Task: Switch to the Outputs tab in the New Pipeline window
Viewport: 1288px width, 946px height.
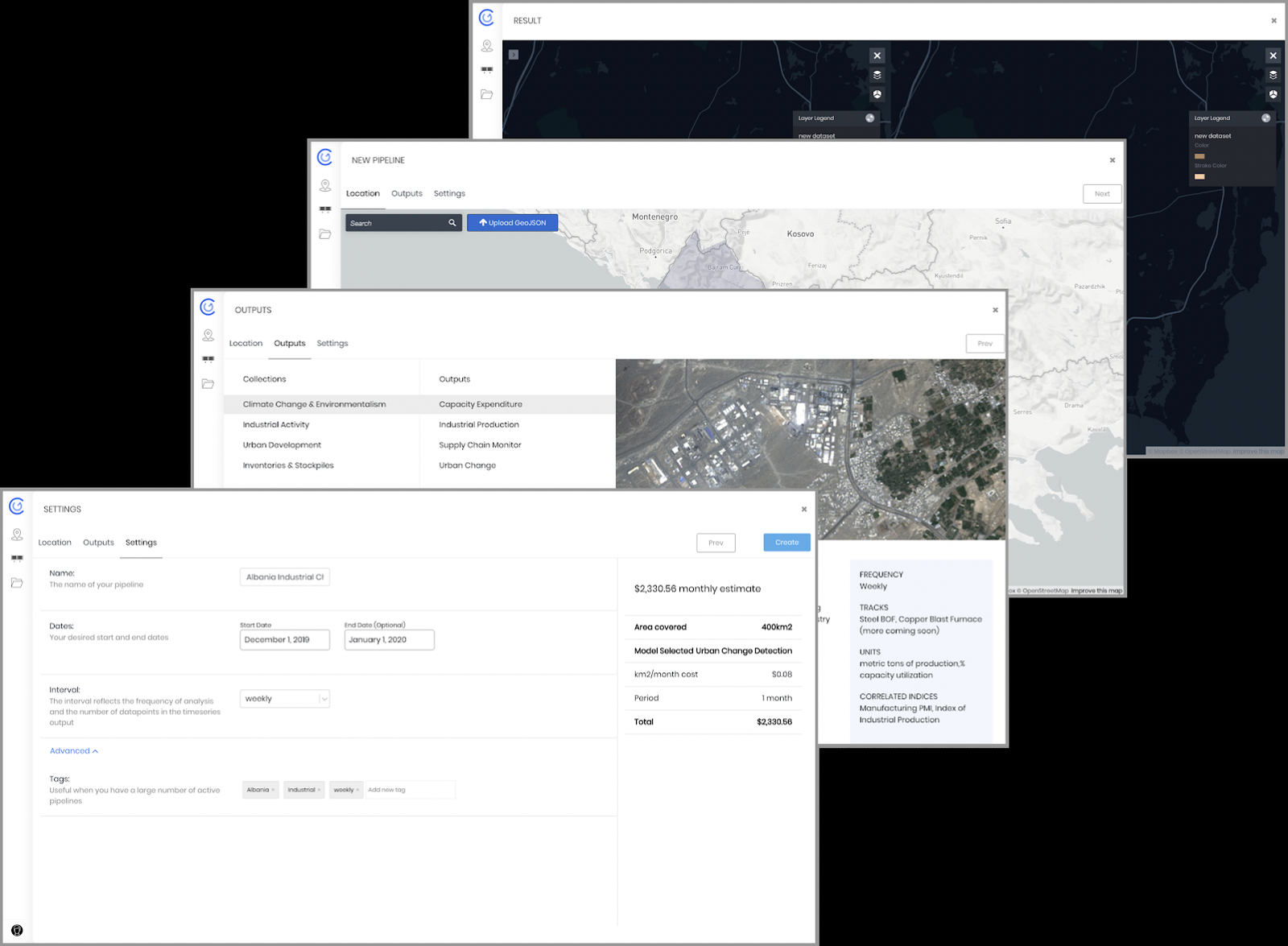Action: [407, 194]
